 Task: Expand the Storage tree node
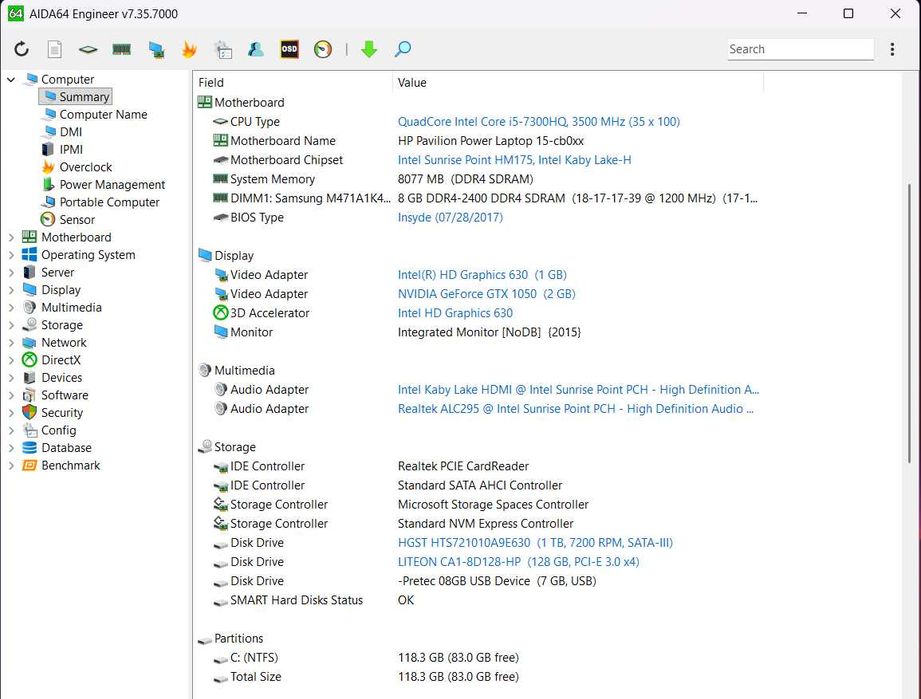[11, 325]
